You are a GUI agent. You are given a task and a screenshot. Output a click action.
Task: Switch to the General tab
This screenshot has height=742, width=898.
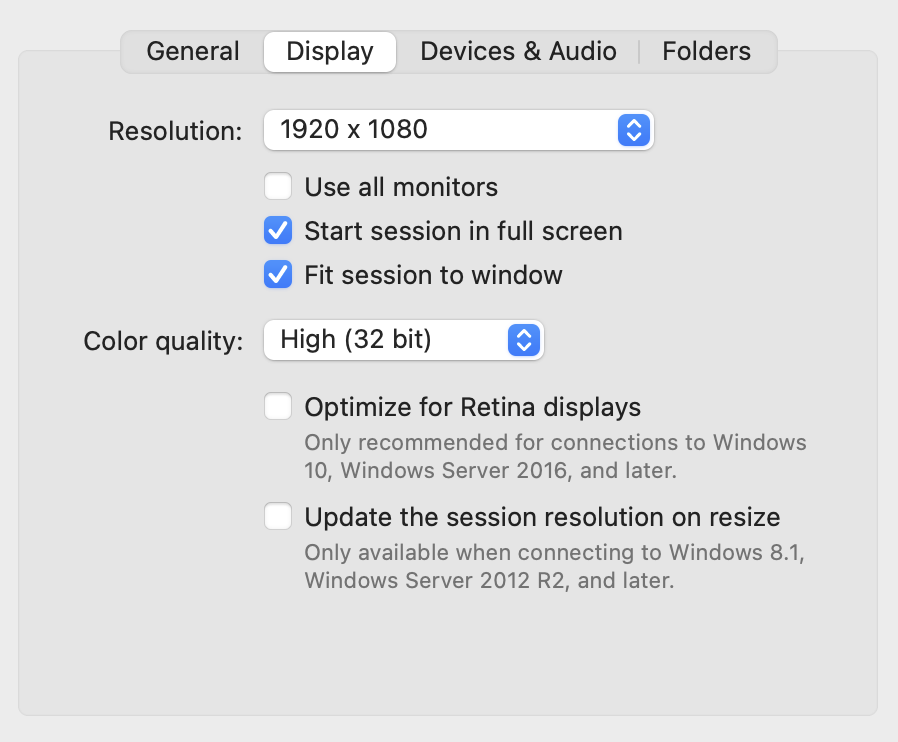(192, 51)
